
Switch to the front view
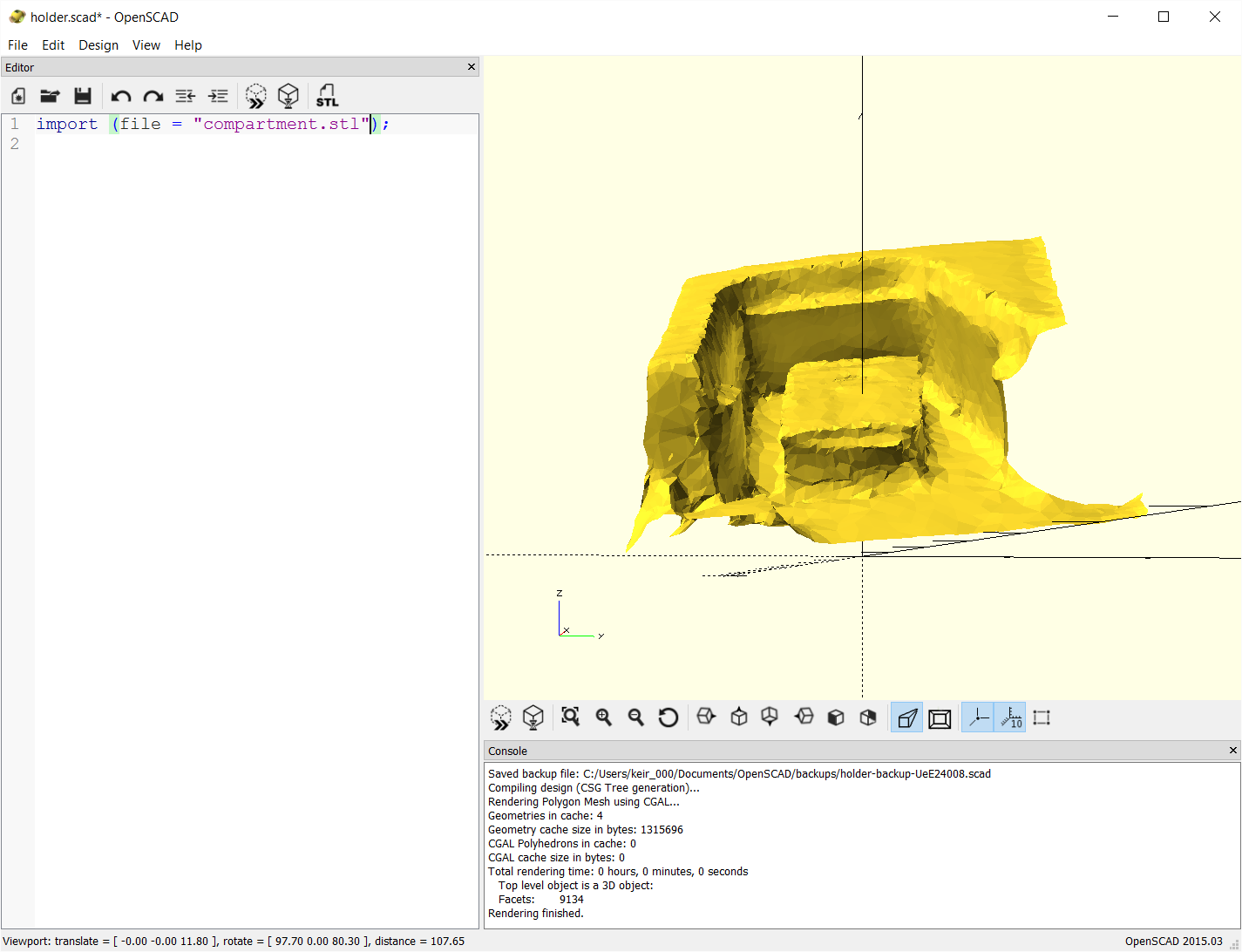click(x=836, y=717)
